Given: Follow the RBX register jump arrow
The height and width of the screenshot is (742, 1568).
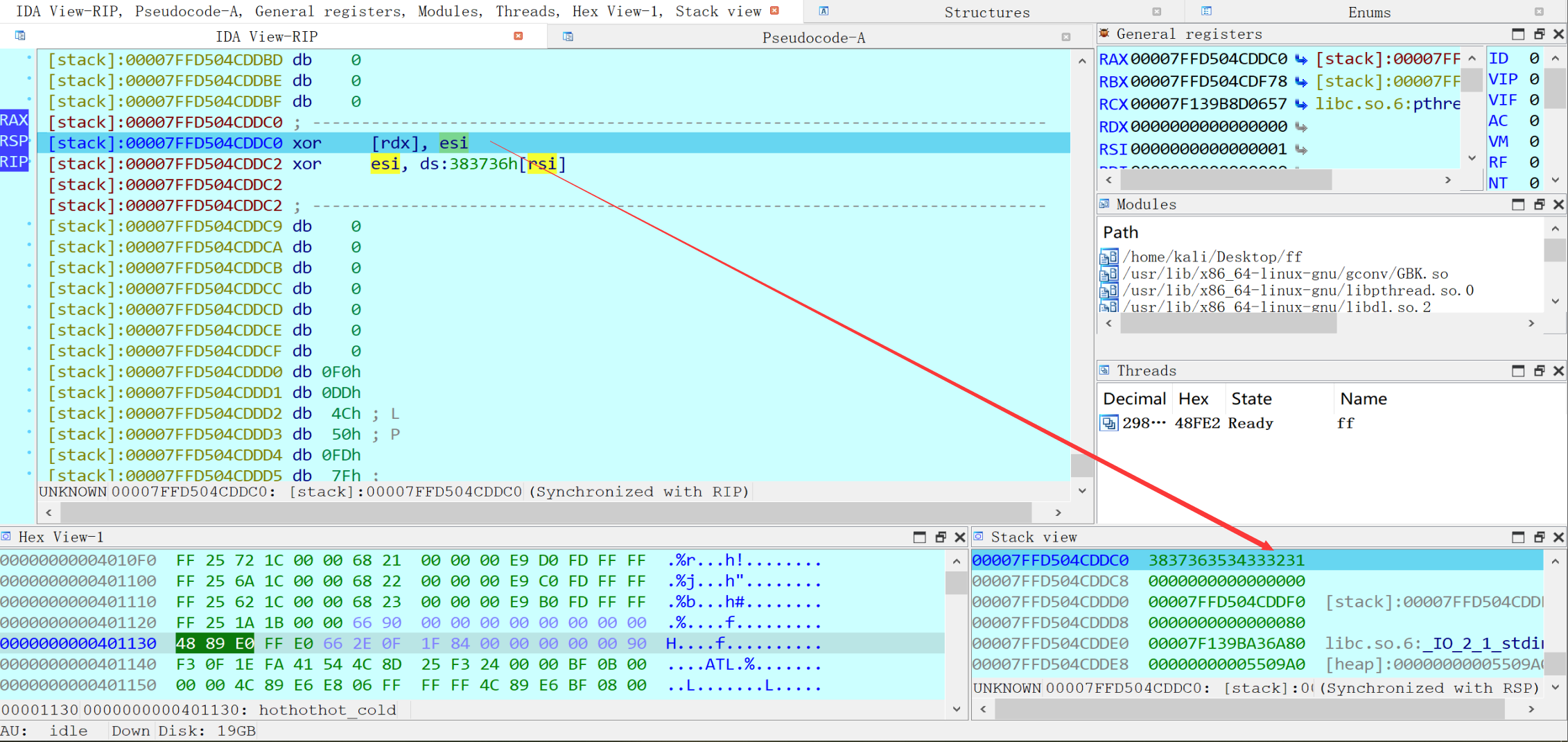Looking at the screenshot, I should click(1301, 82).
